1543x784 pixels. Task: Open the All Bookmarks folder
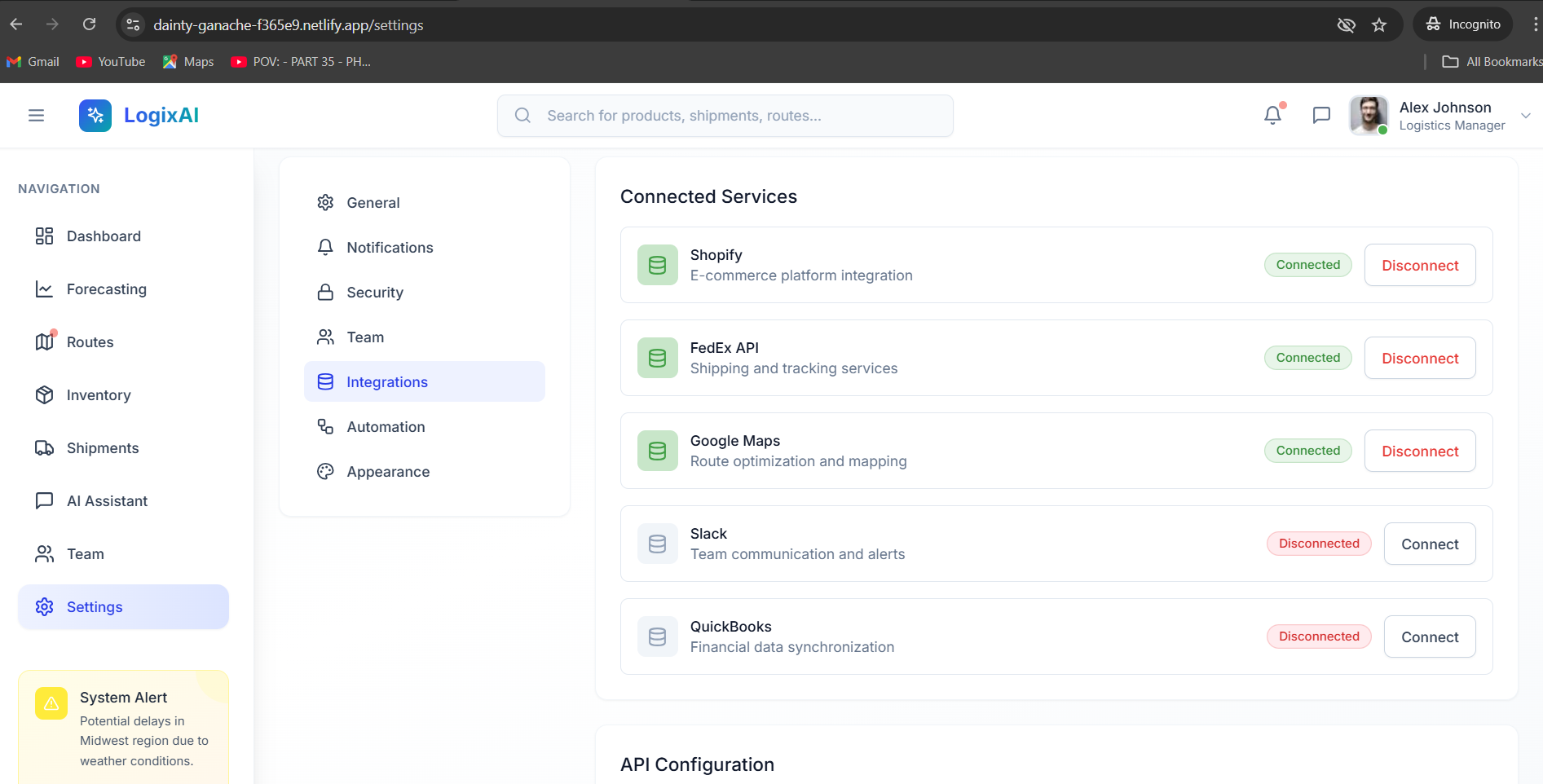[x=1492, y=62]
